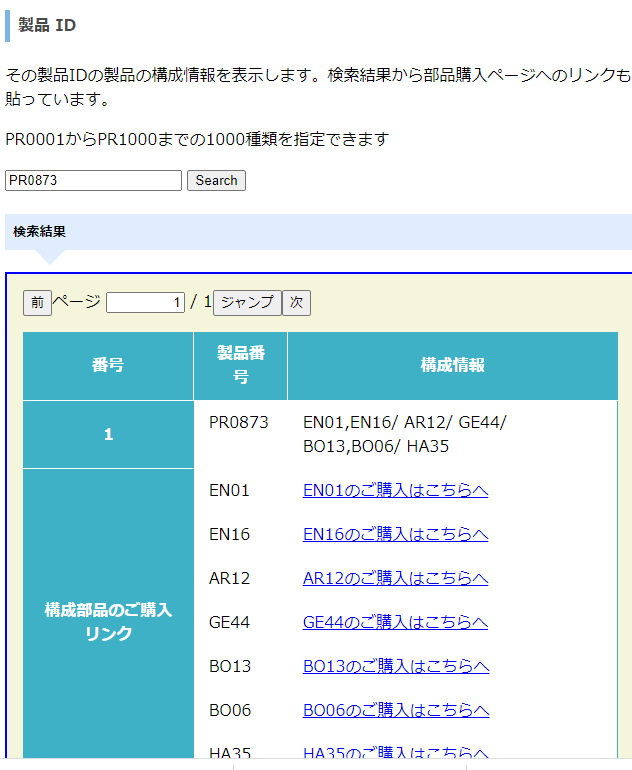Screen dimensions: 632x770
Task: Click the AR12 part code cell
Action: [x=229, y=578]
